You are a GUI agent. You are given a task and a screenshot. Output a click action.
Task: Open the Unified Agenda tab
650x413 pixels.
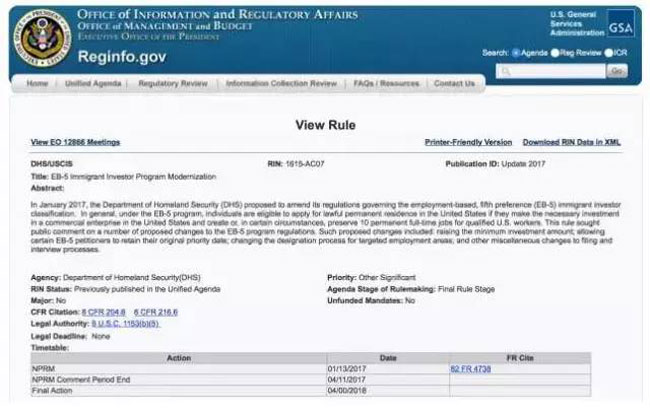[93, 84]
